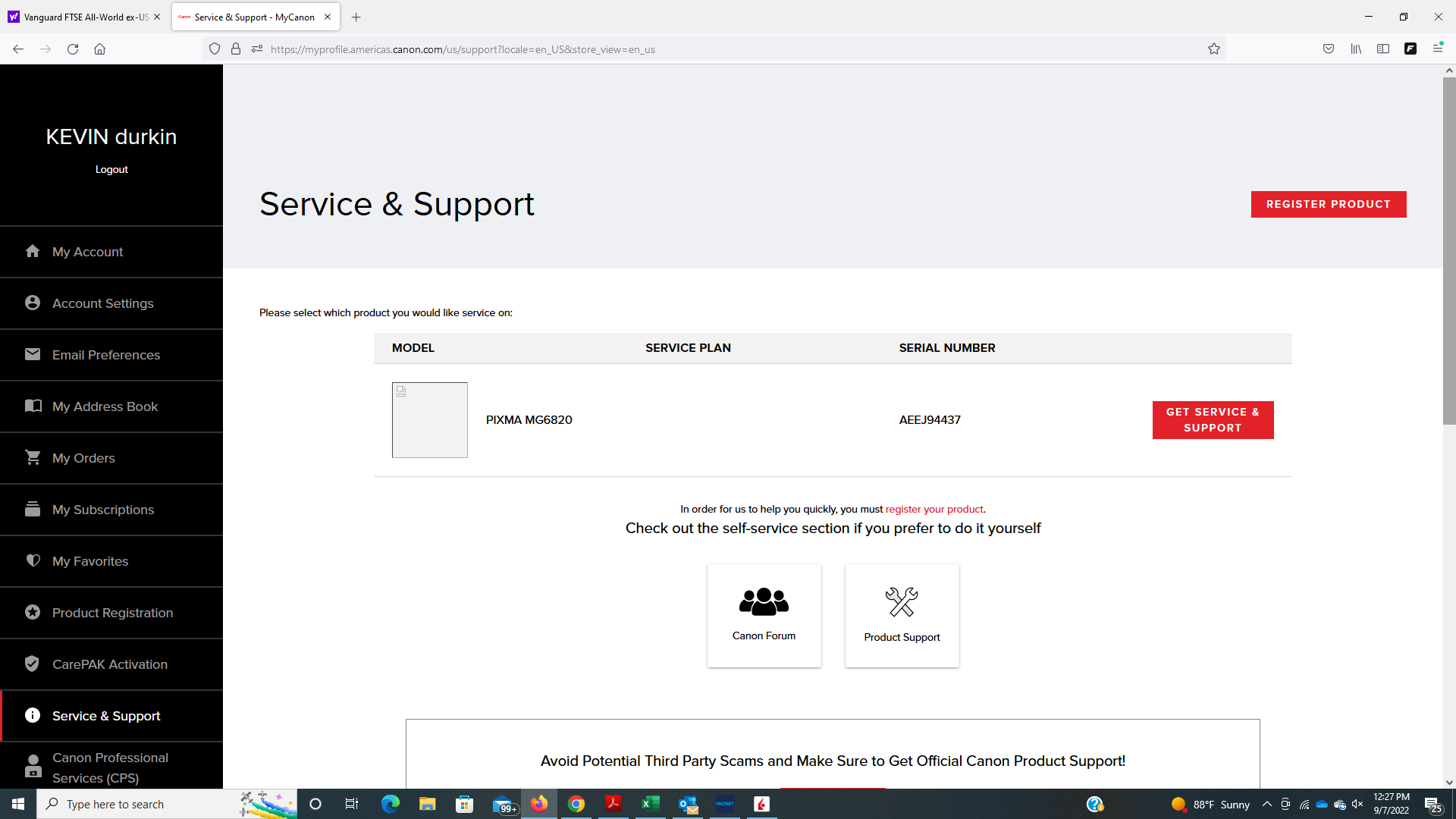
Task: Click Get Service & Support button
Action: pos(1213,419)
